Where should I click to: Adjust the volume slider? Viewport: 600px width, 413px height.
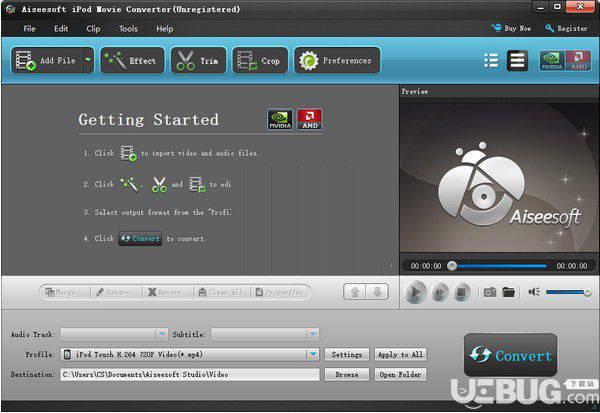point(569,292)
